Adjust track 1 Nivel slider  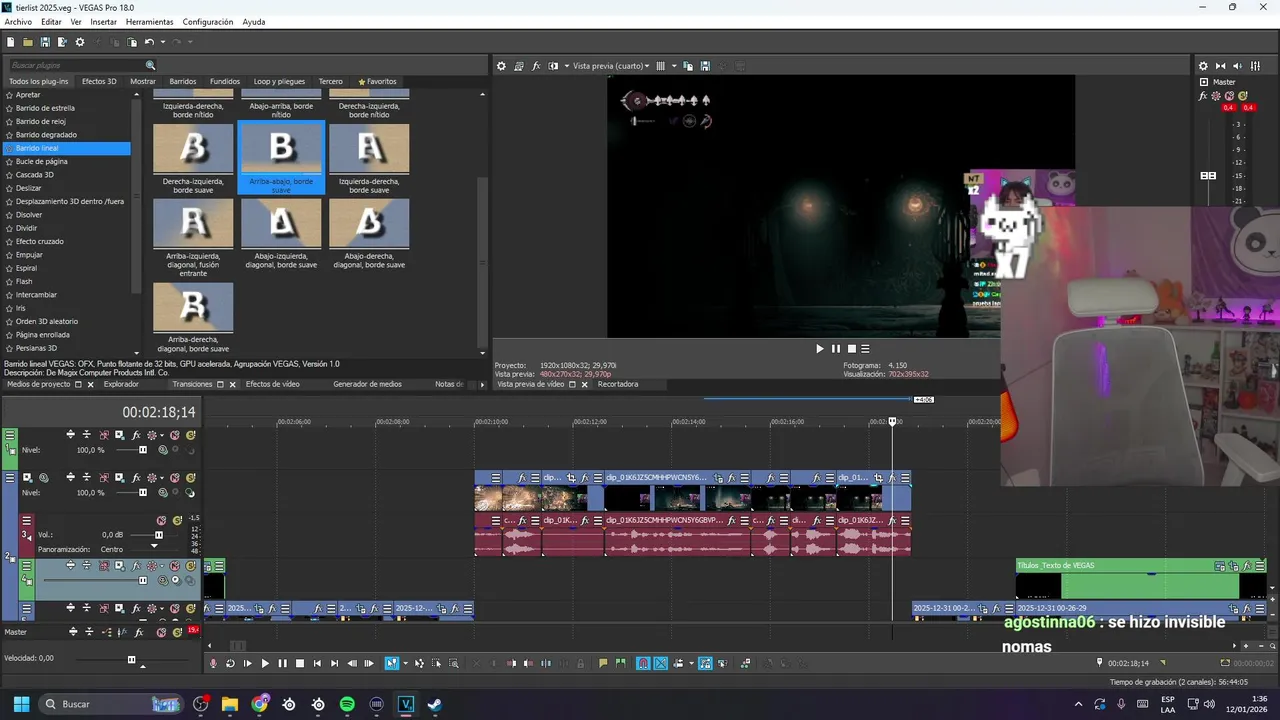(143, 450)
